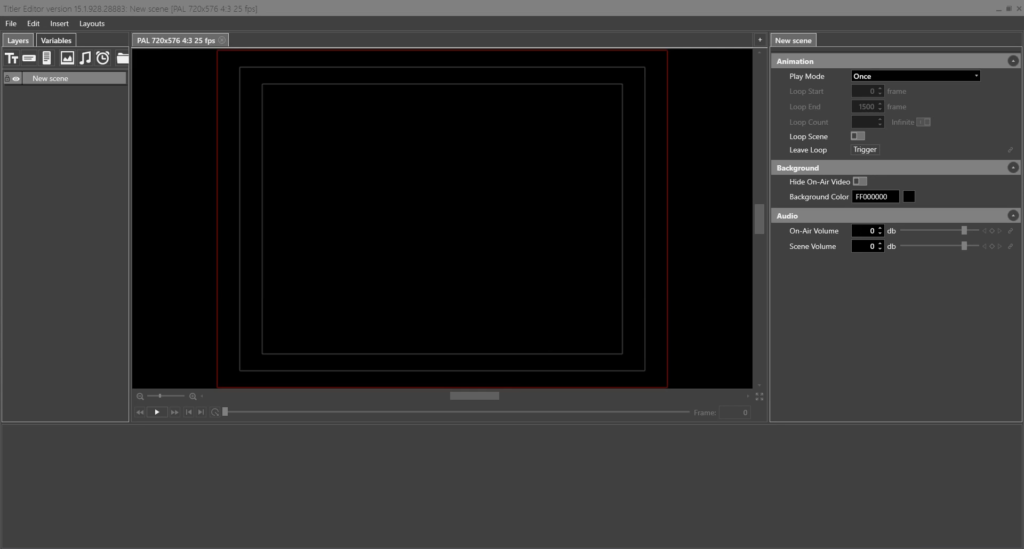
Task: Insert a roll layer with the scroll icon
Action: [47, 59]
